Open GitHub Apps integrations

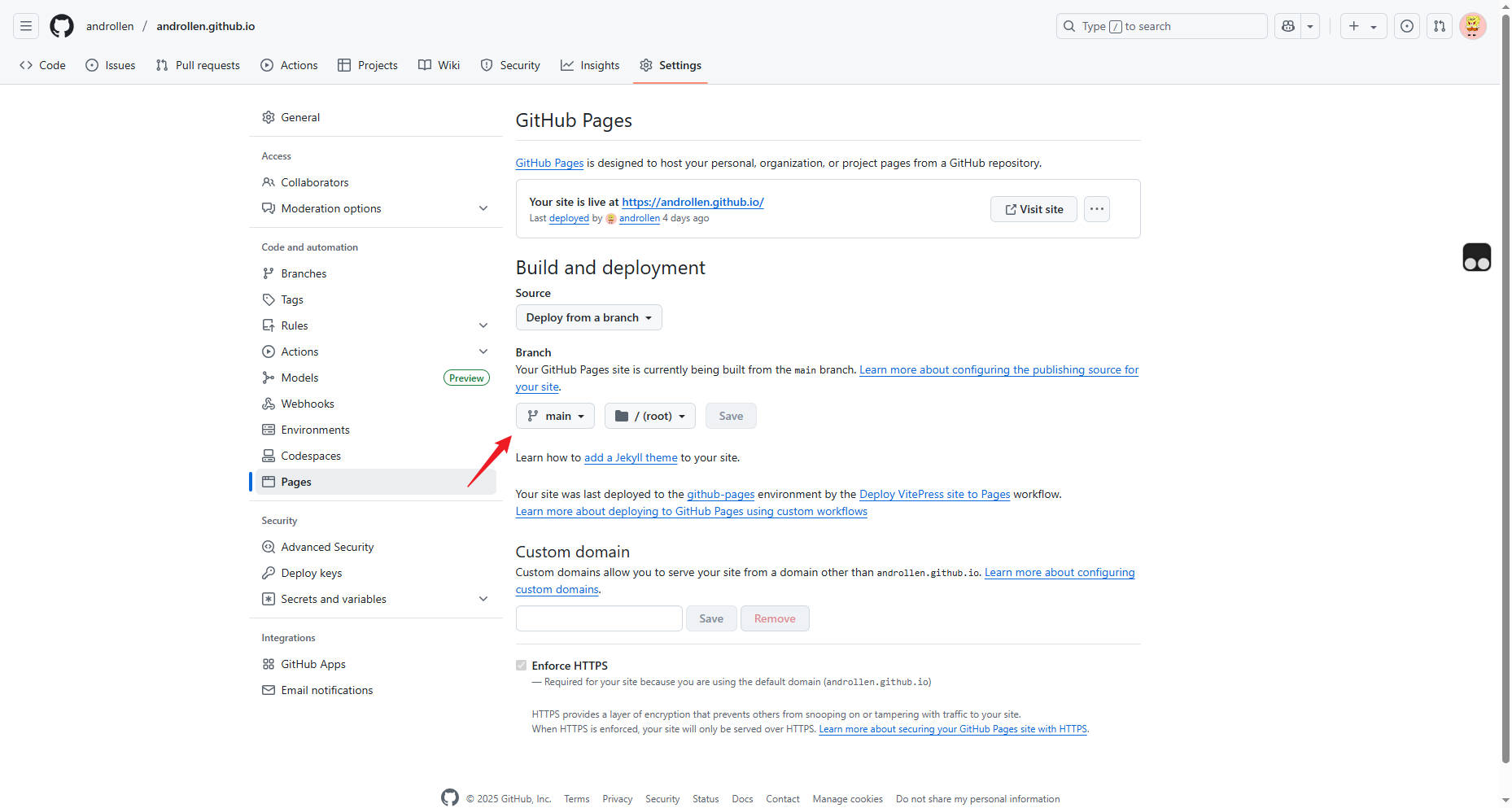376,664
